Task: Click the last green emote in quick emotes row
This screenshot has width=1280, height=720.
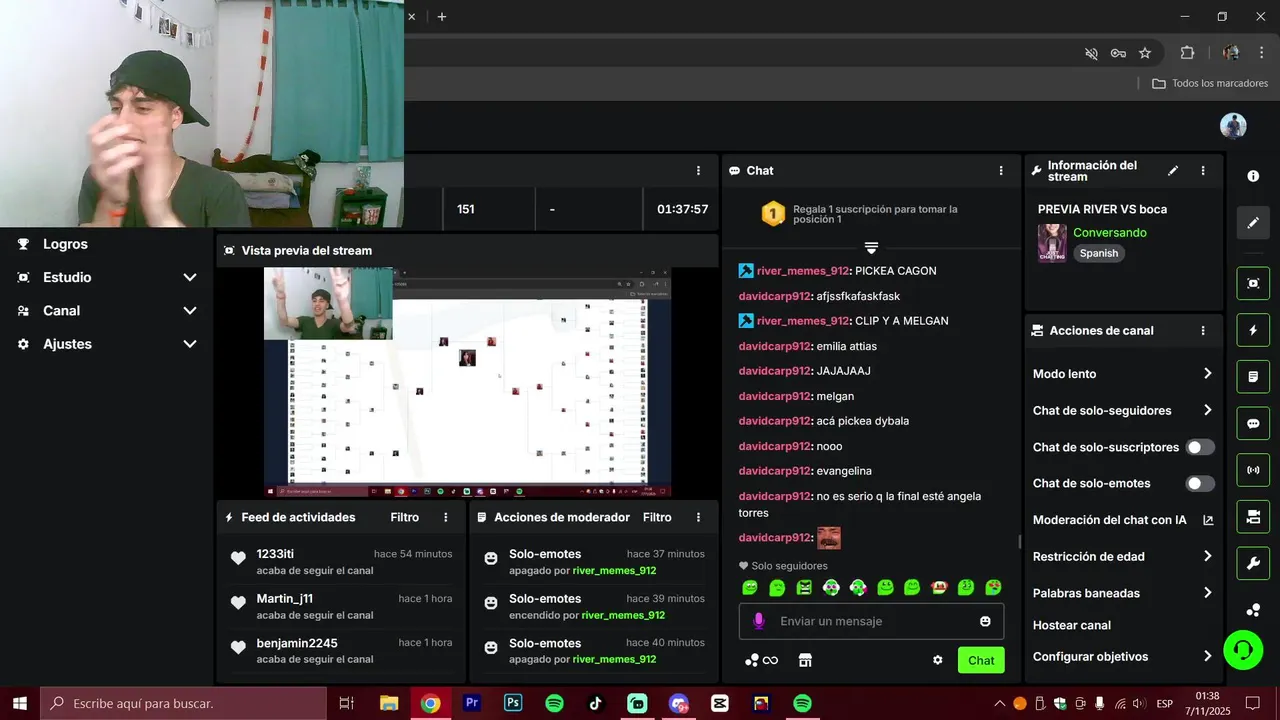Action: [993, 588]
